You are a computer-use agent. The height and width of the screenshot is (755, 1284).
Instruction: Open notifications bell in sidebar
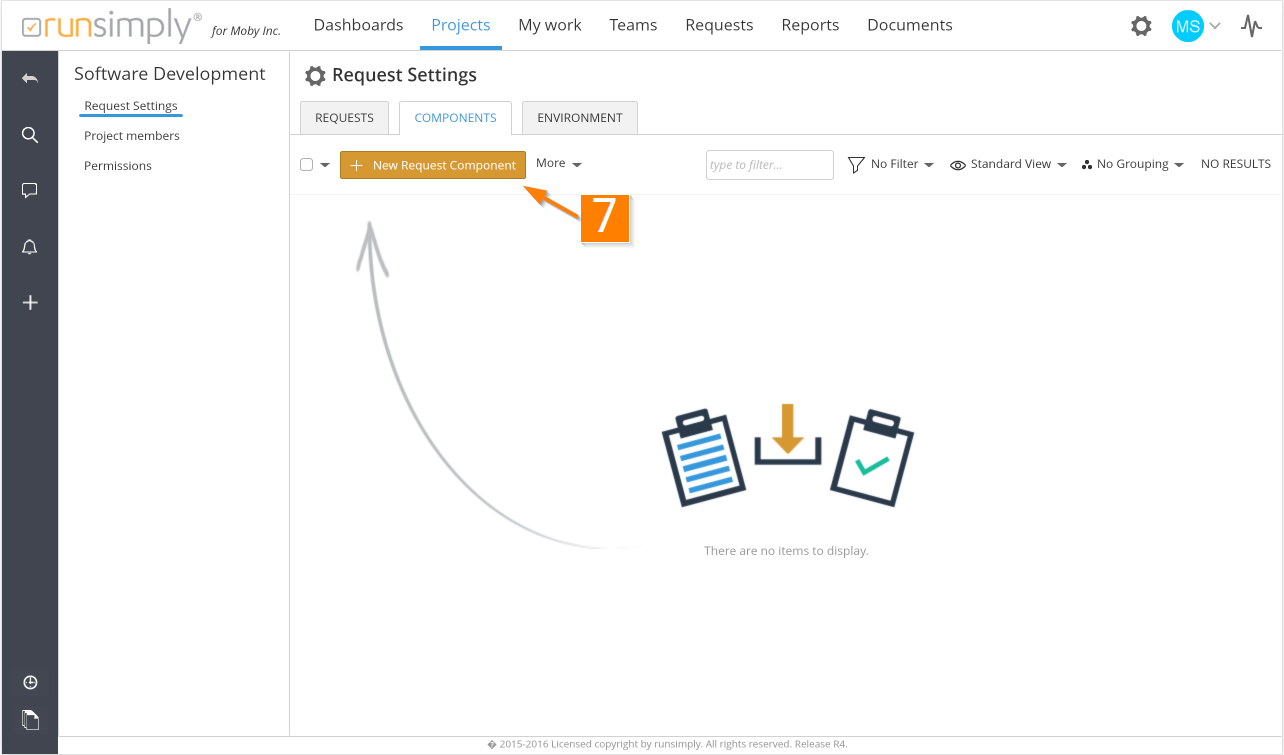tap(30, 247)
